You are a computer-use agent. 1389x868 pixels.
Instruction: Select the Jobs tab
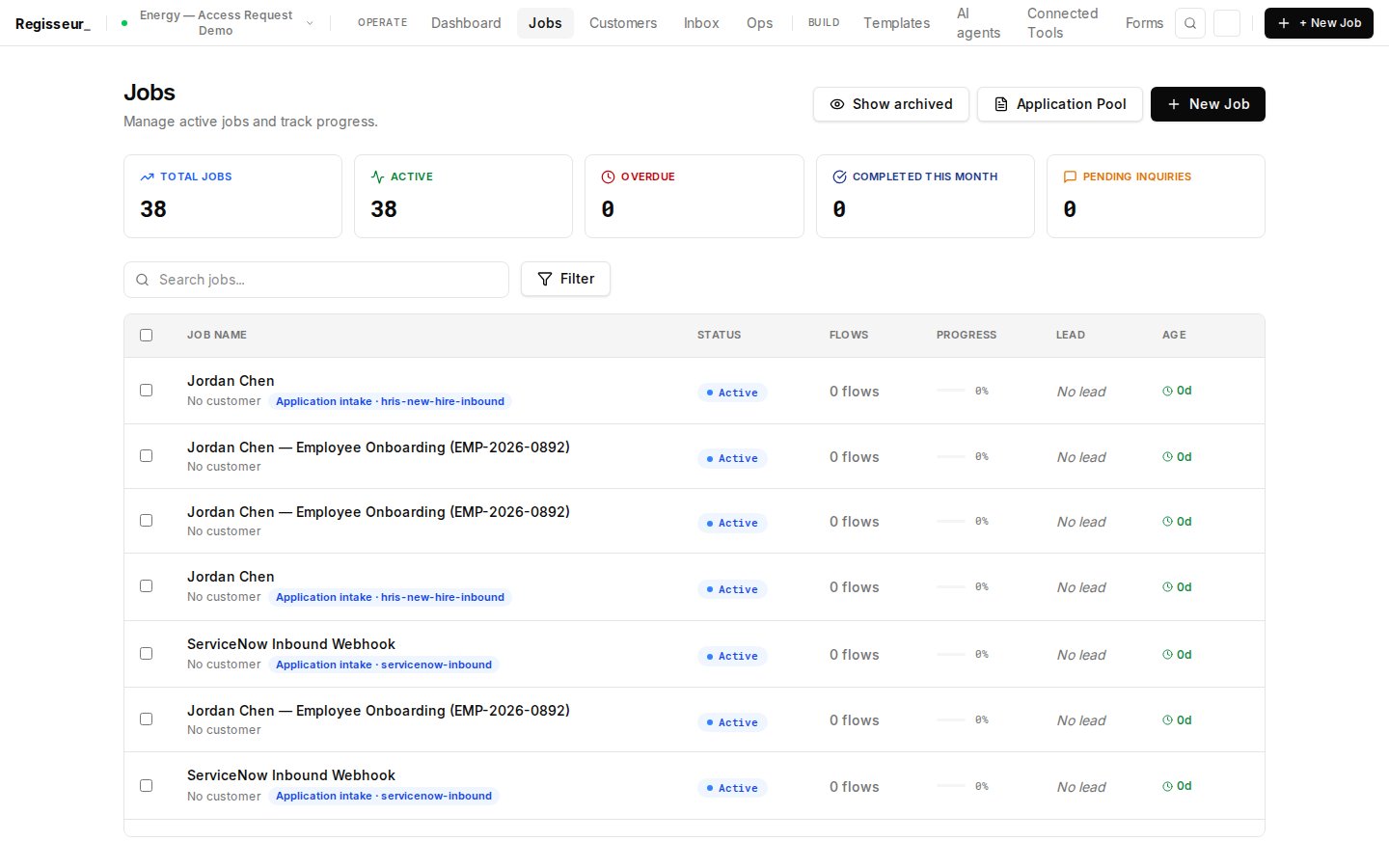pyautogui.click(x=545, y=23)
